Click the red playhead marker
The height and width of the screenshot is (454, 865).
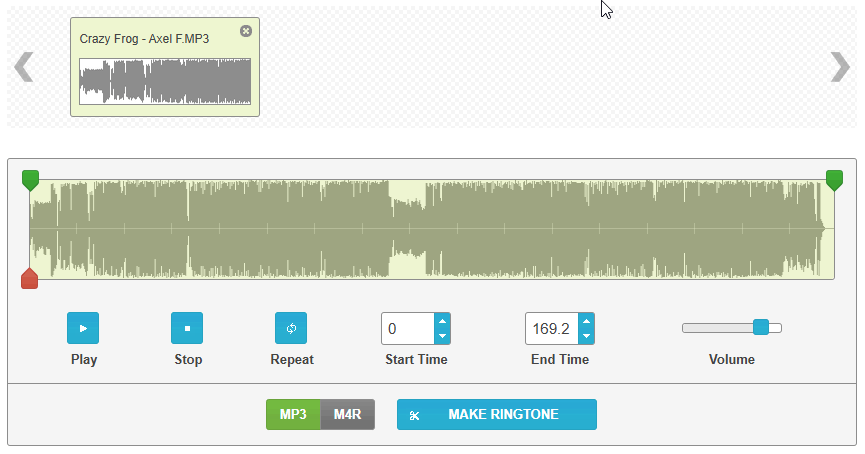tap(29, 279)
